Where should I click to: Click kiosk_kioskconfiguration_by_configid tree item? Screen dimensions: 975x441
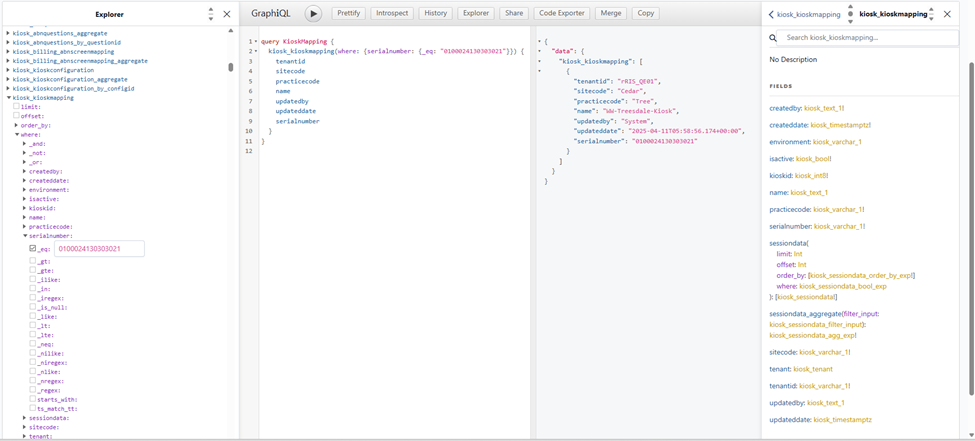point(73,89)
